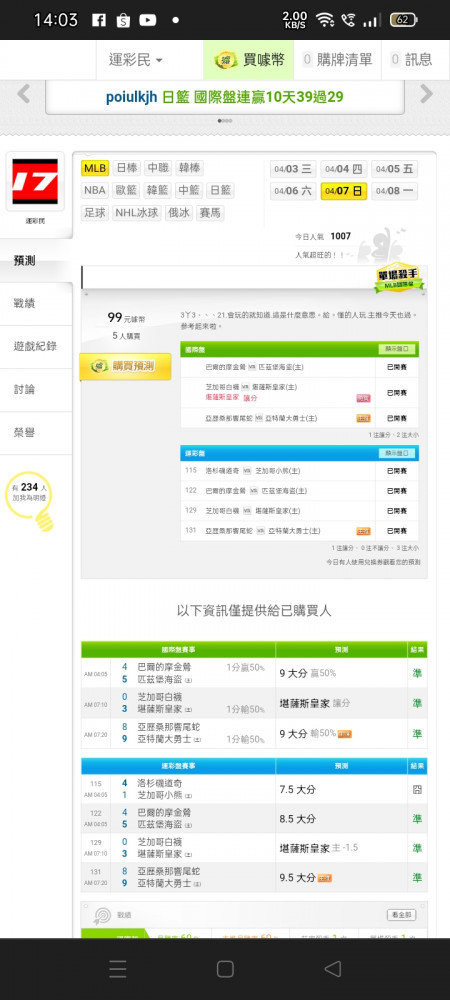Viewport: 450px width, 1000px height.
Task: Open the poiulkjh 日籃 banner headline
Action: click(224, 98)
